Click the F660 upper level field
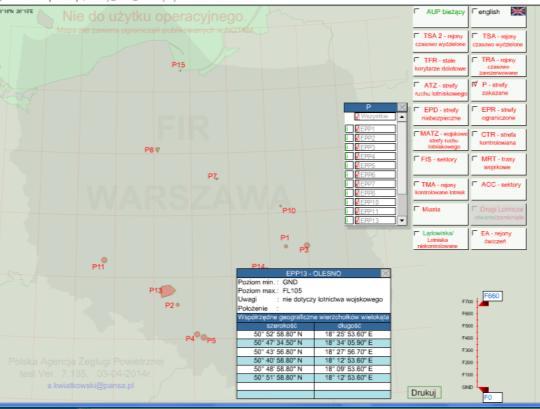Image resolution: width=540 pixels, height=409 pixels. (492, 296)
